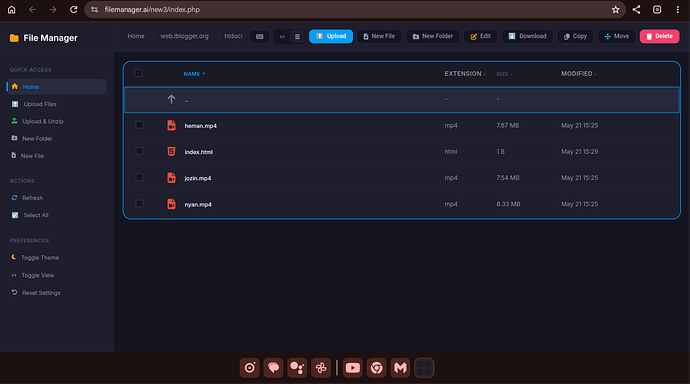Check the jozin.mp4 checkbox

point(139,177)
